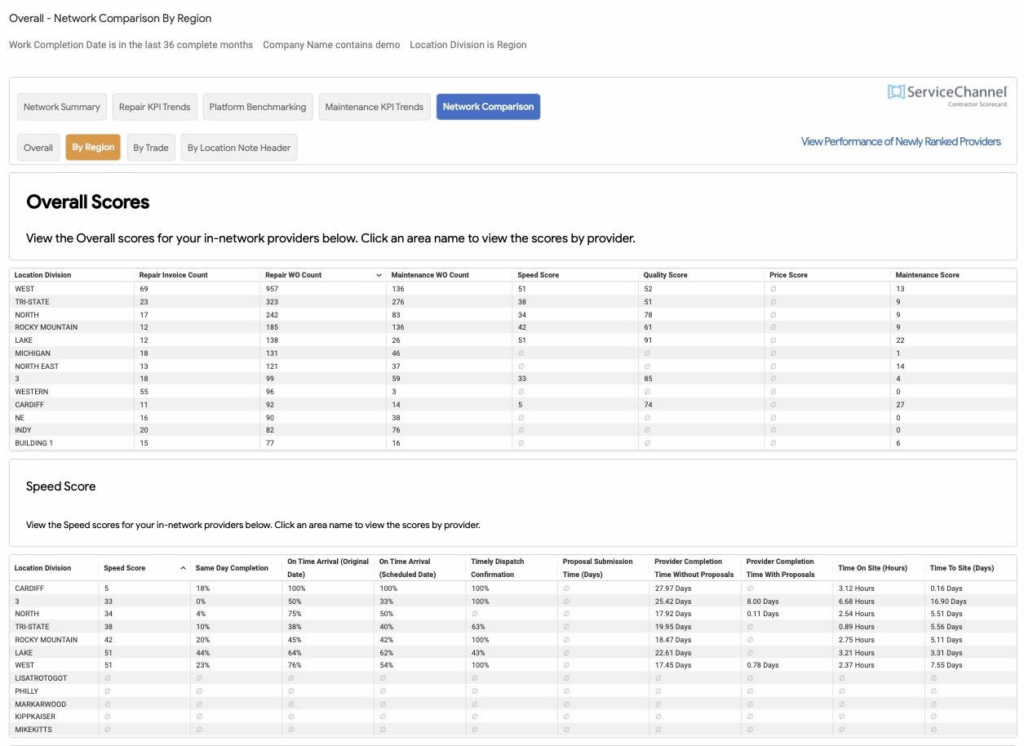Click ascending sort arrow in lower Speed Score header
The image size is (1024, 746).
point(183,568)
